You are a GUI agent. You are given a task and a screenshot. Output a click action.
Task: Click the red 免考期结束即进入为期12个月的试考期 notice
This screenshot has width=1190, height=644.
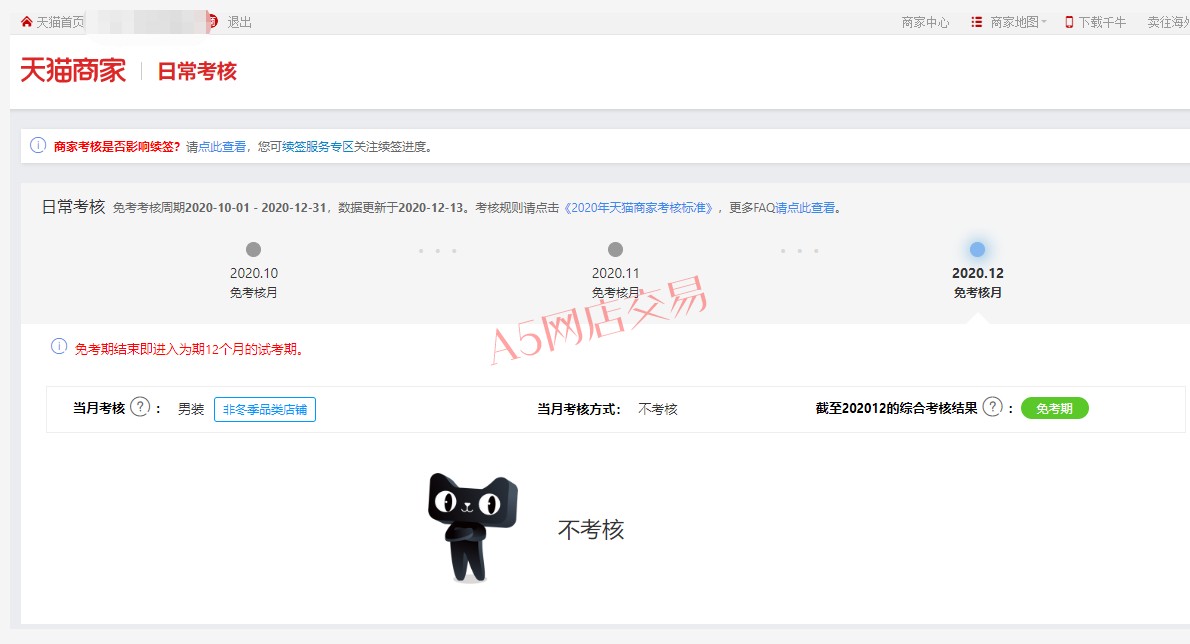[189, 349]
